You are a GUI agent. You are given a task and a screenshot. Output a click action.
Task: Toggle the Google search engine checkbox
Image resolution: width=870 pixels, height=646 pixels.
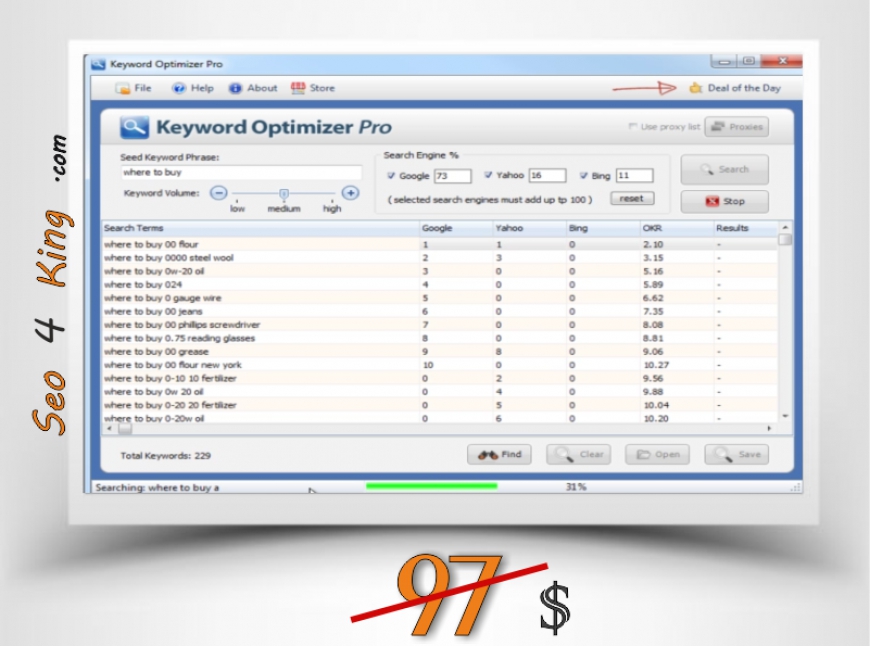coord(391,175)
